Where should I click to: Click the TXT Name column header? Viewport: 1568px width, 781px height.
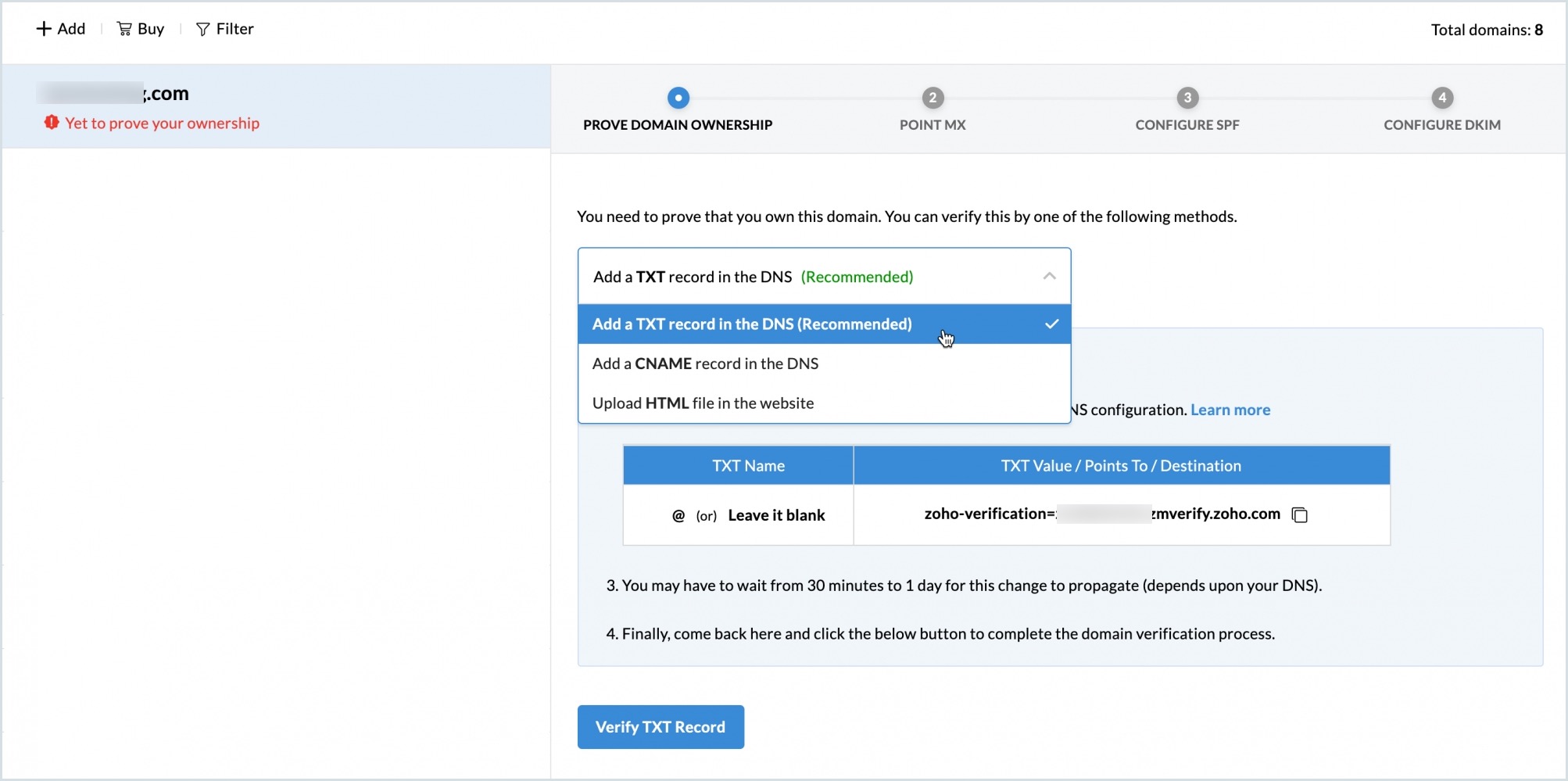pyautogui.click(x=738, y=465)
